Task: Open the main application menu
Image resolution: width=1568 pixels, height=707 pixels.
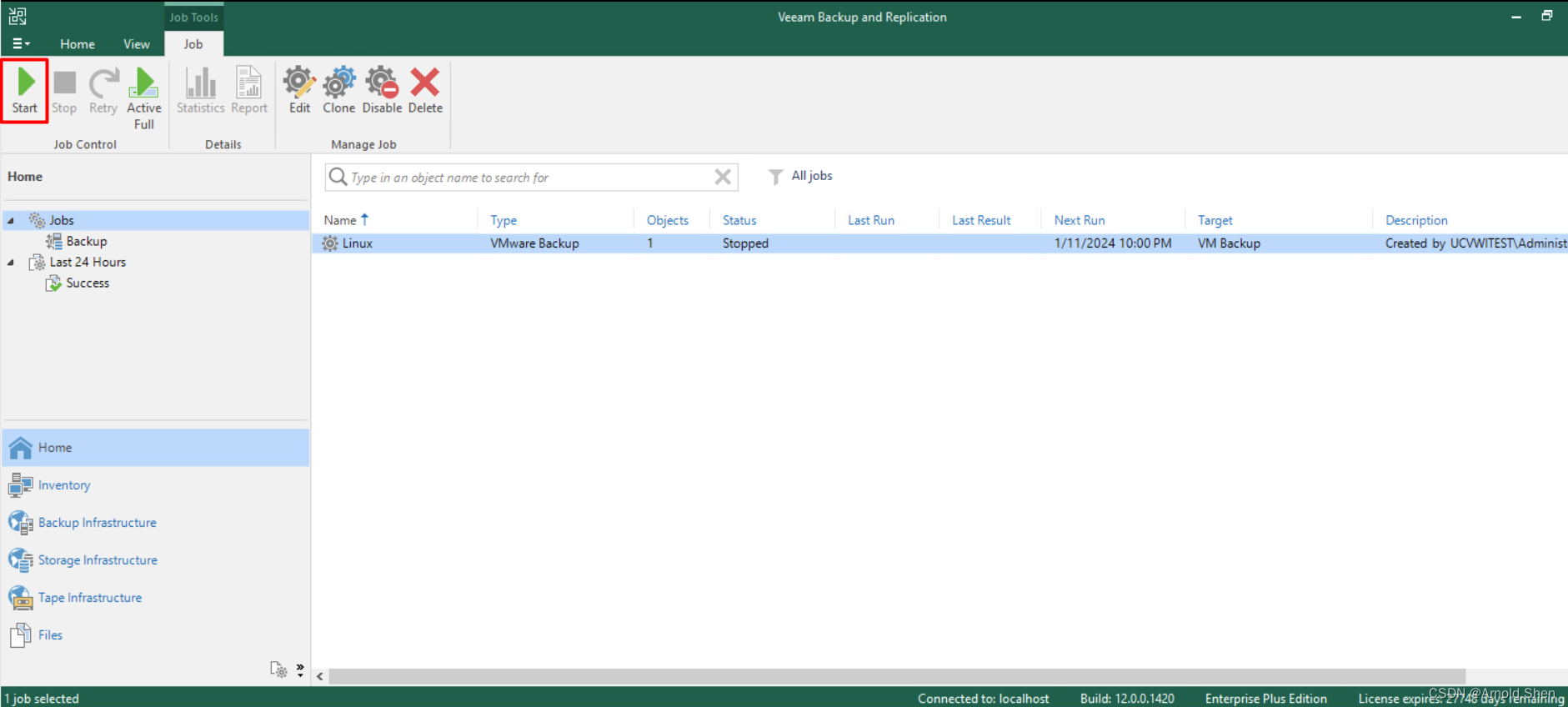Action: 21,43
